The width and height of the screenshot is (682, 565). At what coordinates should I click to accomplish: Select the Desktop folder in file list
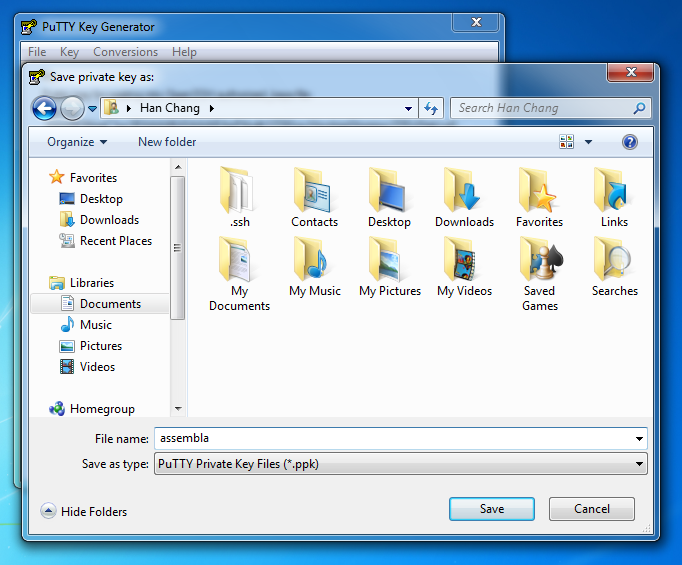389,197
